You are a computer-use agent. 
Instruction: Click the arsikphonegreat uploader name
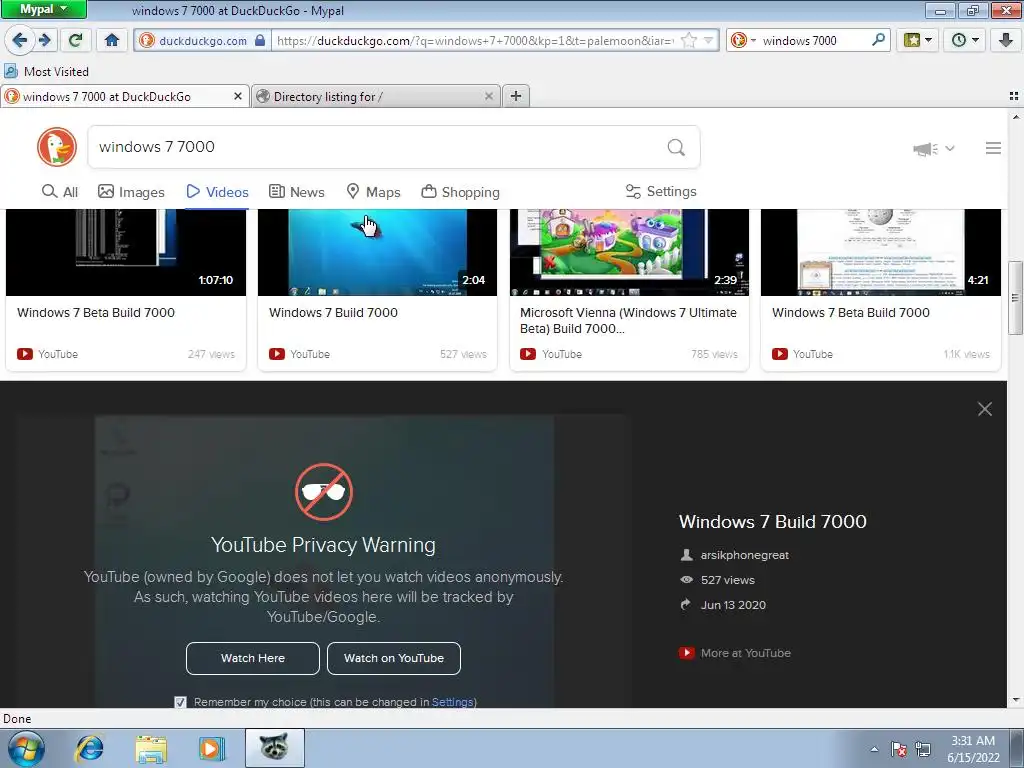coord(744,555)
